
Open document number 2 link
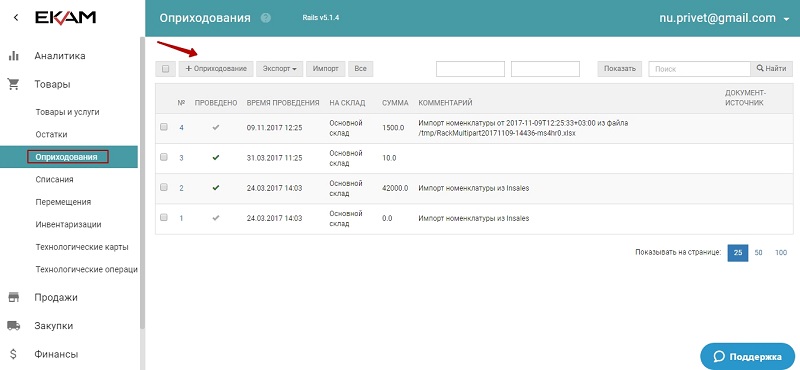point(182,188)
